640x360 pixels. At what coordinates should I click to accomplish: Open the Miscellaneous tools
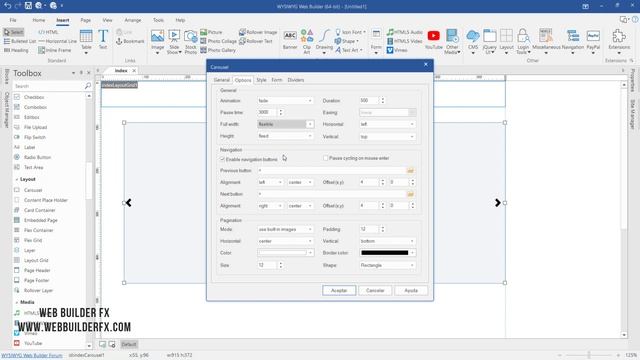click(x=546, y=41)
